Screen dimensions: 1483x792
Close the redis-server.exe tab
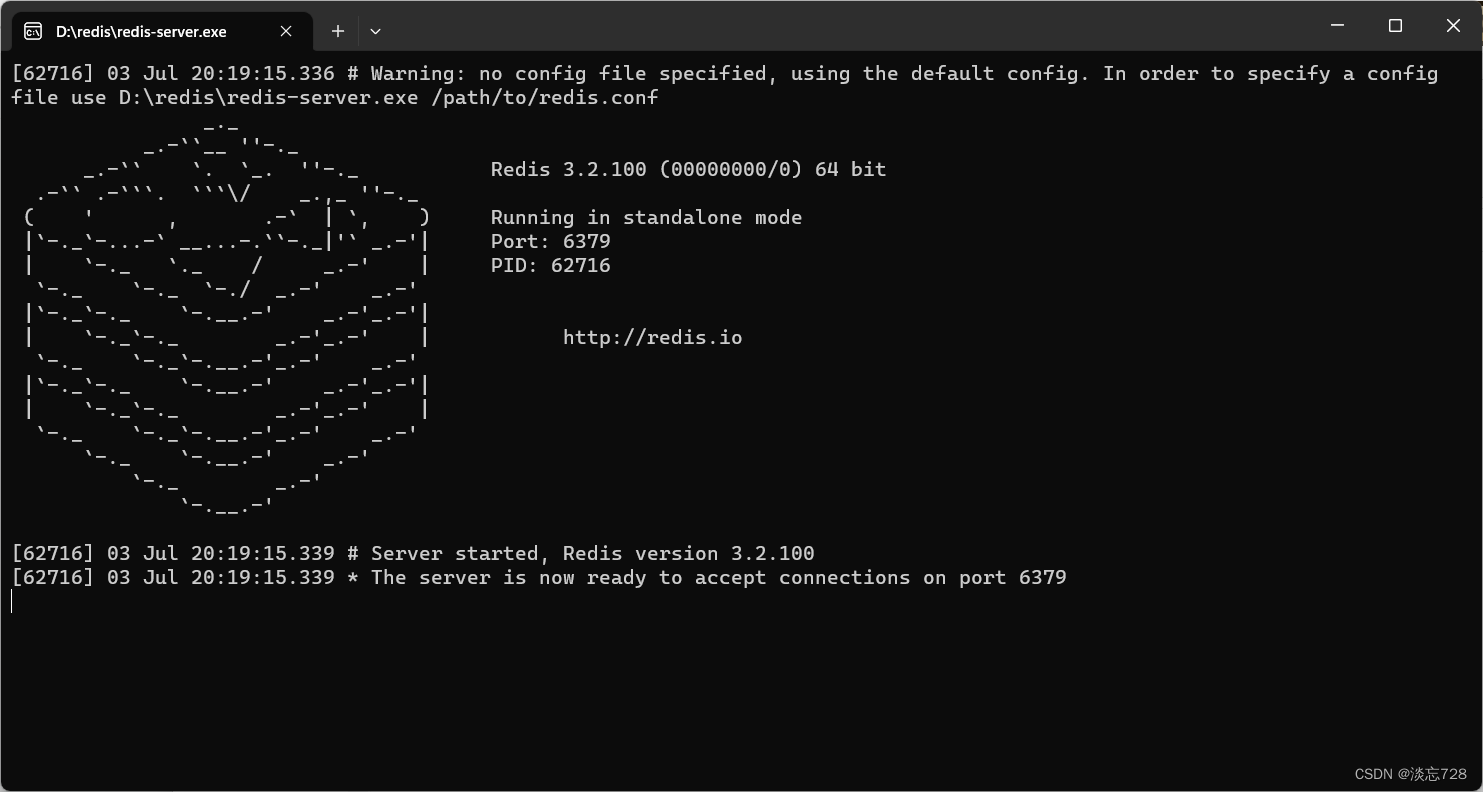[x=285, y=31]
